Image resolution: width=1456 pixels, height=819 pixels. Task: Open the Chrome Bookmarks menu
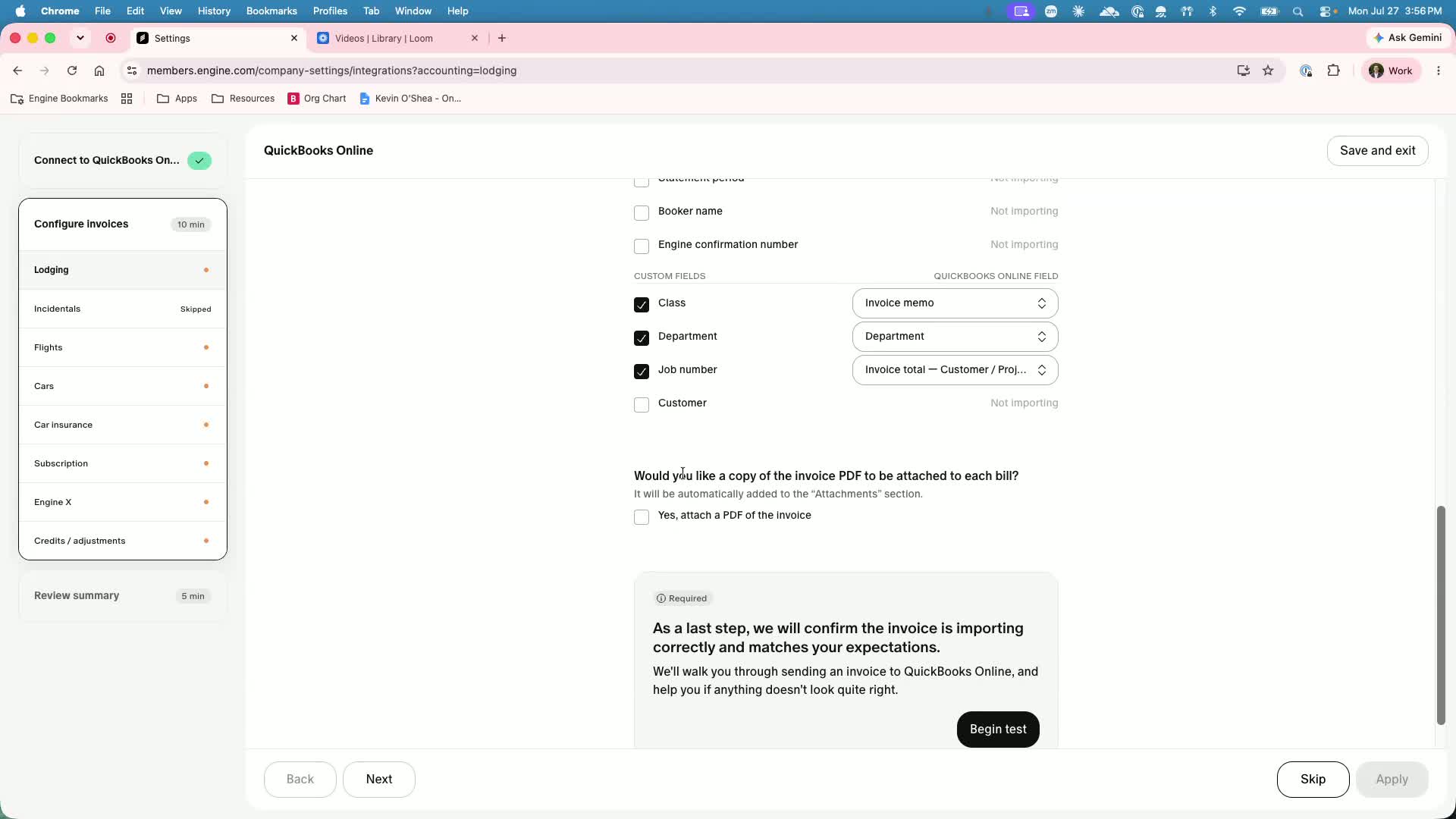271,11
